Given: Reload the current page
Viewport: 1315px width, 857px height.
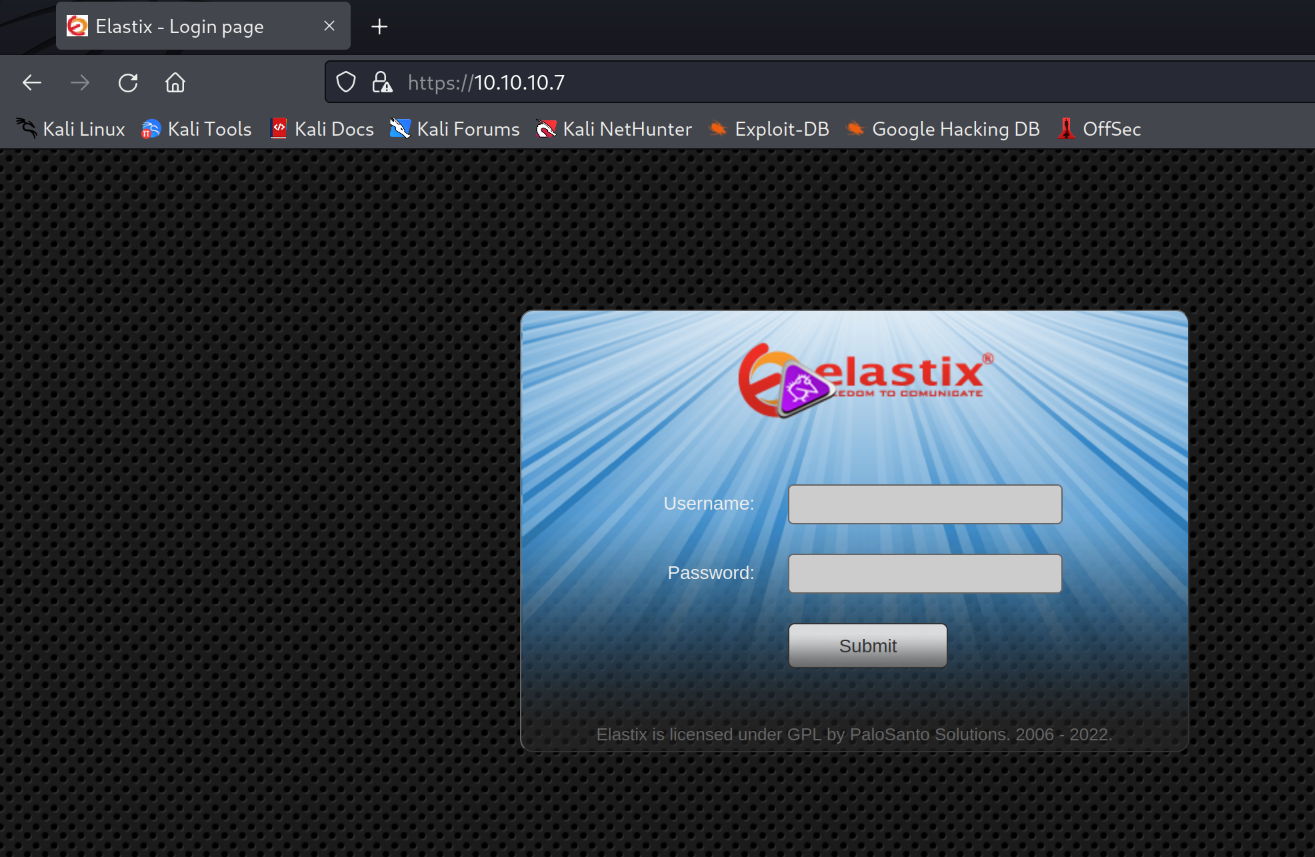Looking at the screenshot, I should tap(128, 83).
